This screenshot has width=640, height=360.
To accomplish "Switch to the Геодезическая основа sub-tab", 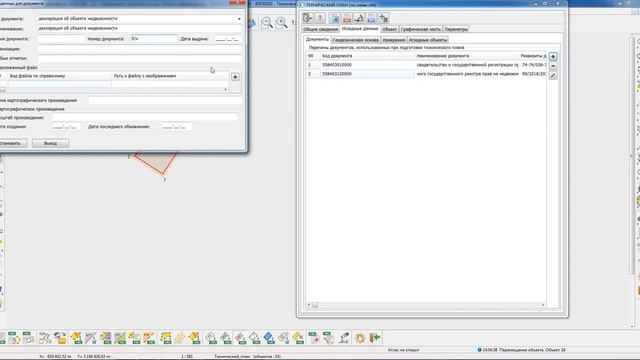I will coord(356,40).
